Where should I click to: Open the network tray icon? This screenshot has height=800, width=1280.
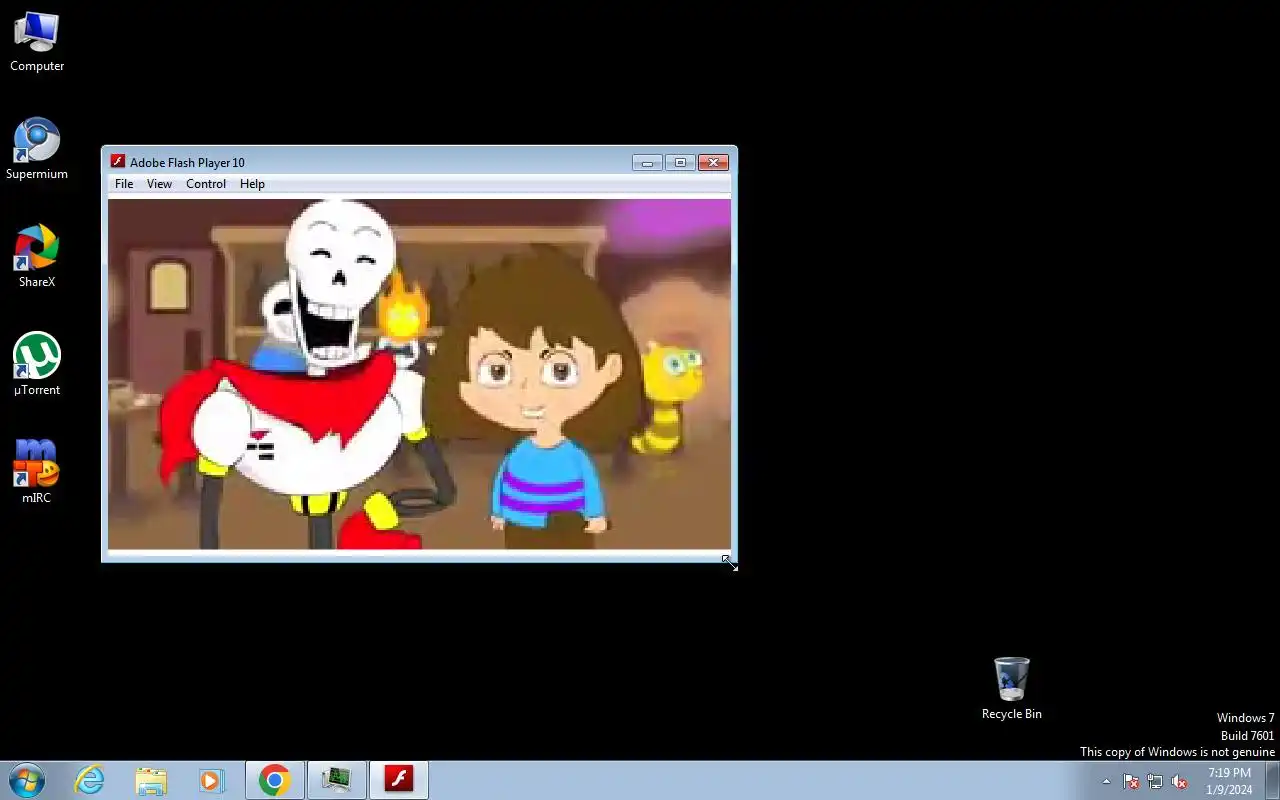1155,782
